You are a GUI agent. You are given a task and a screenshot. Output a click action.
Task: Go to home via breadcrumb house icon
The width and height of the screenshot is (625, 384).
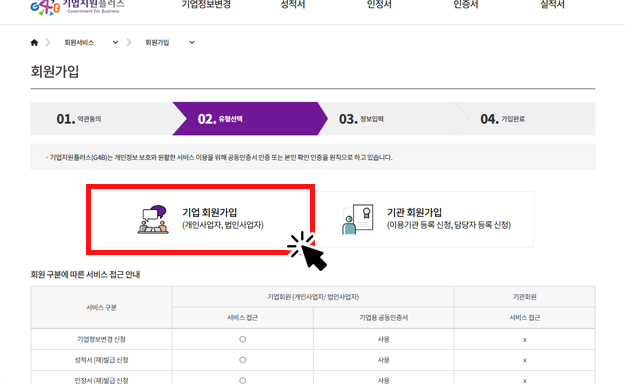pos(34,43)
